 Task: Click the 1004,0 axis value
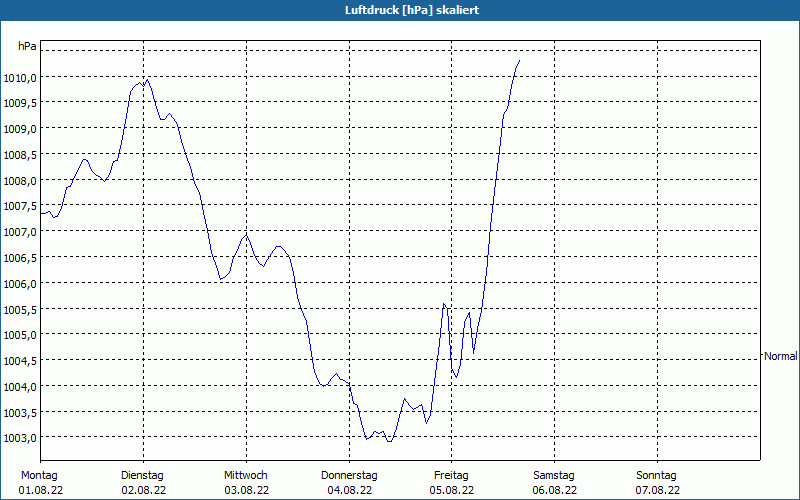20,387
